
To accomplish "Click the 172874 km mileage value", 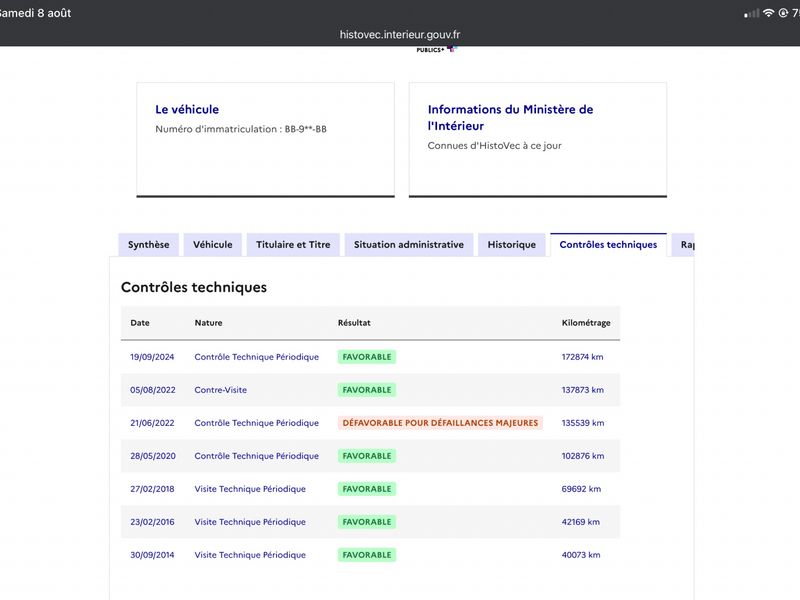I will (x=582, y=357).
